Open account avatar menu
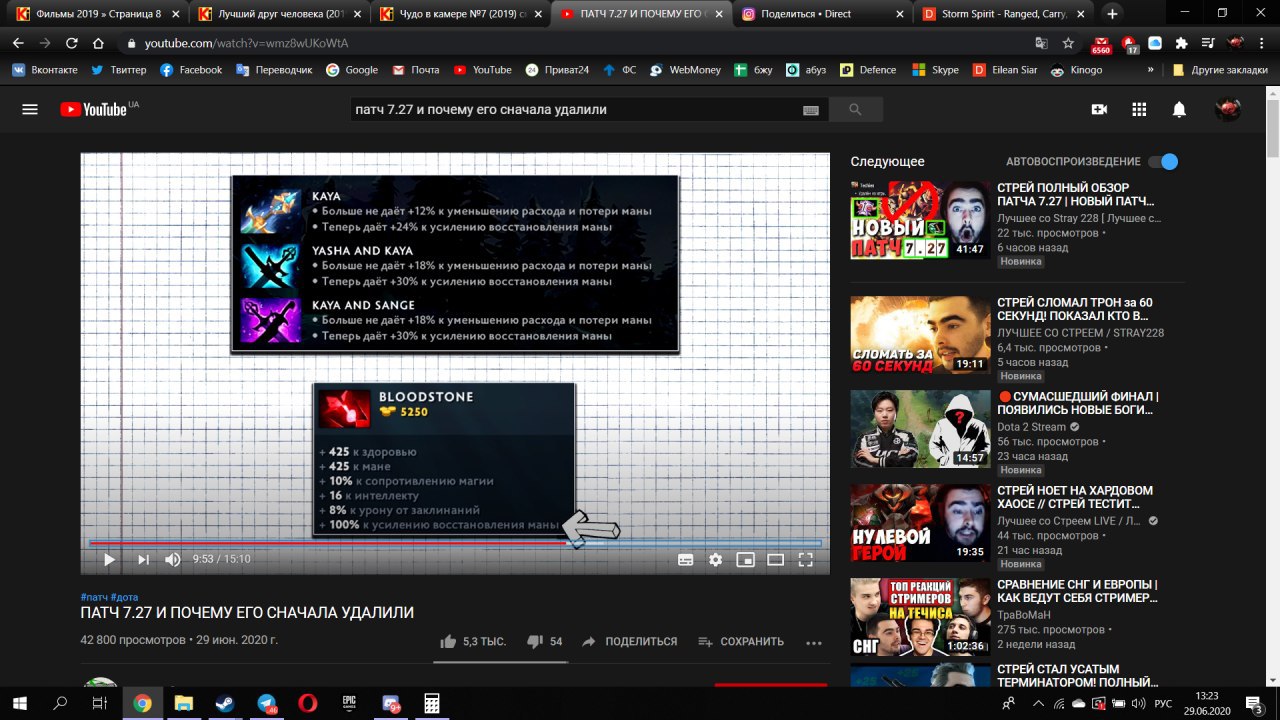1280x720 pixels. pos(1227,109)
